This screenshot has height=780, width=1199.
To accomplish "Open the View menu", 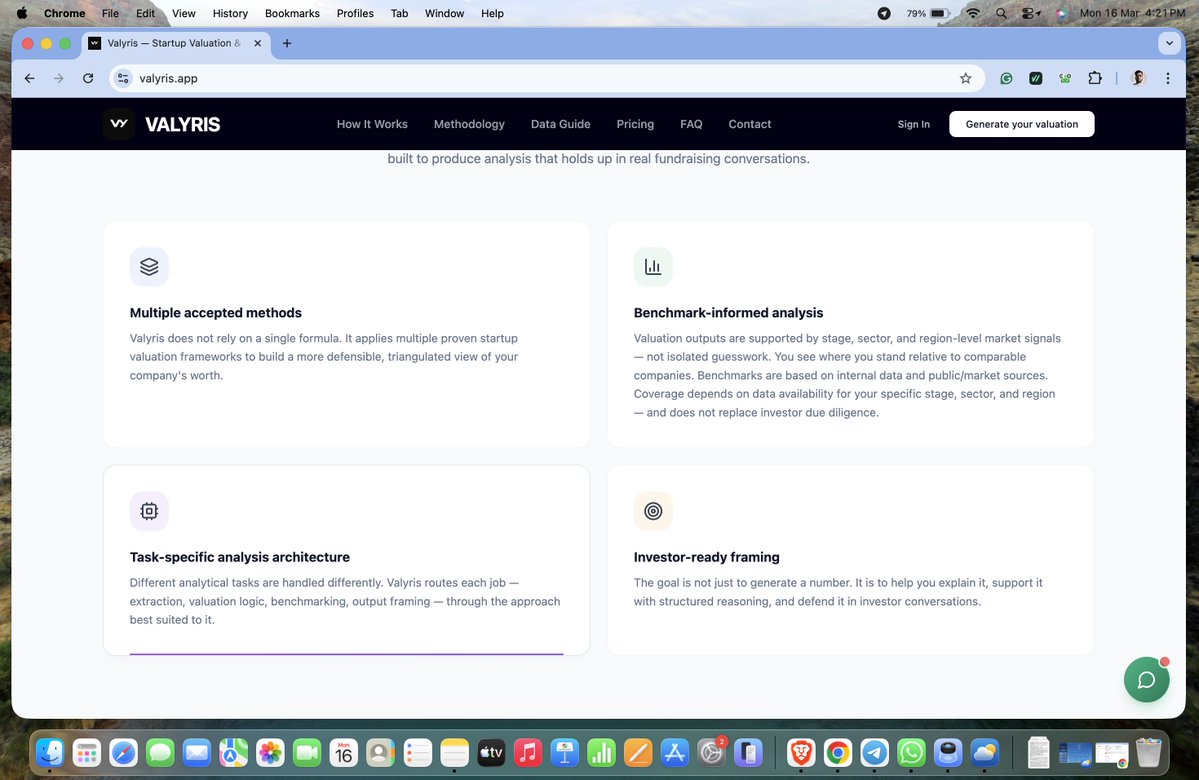I will (x=184, y=13).
